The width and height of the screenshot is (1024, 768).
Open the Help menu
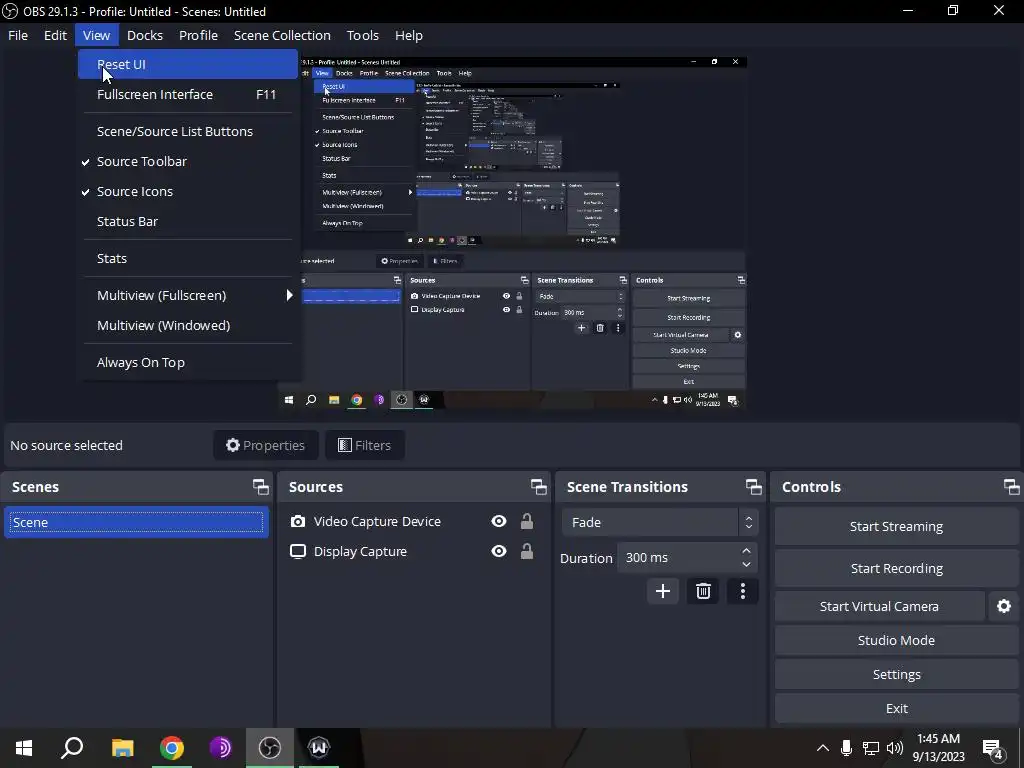click(409, 35)
